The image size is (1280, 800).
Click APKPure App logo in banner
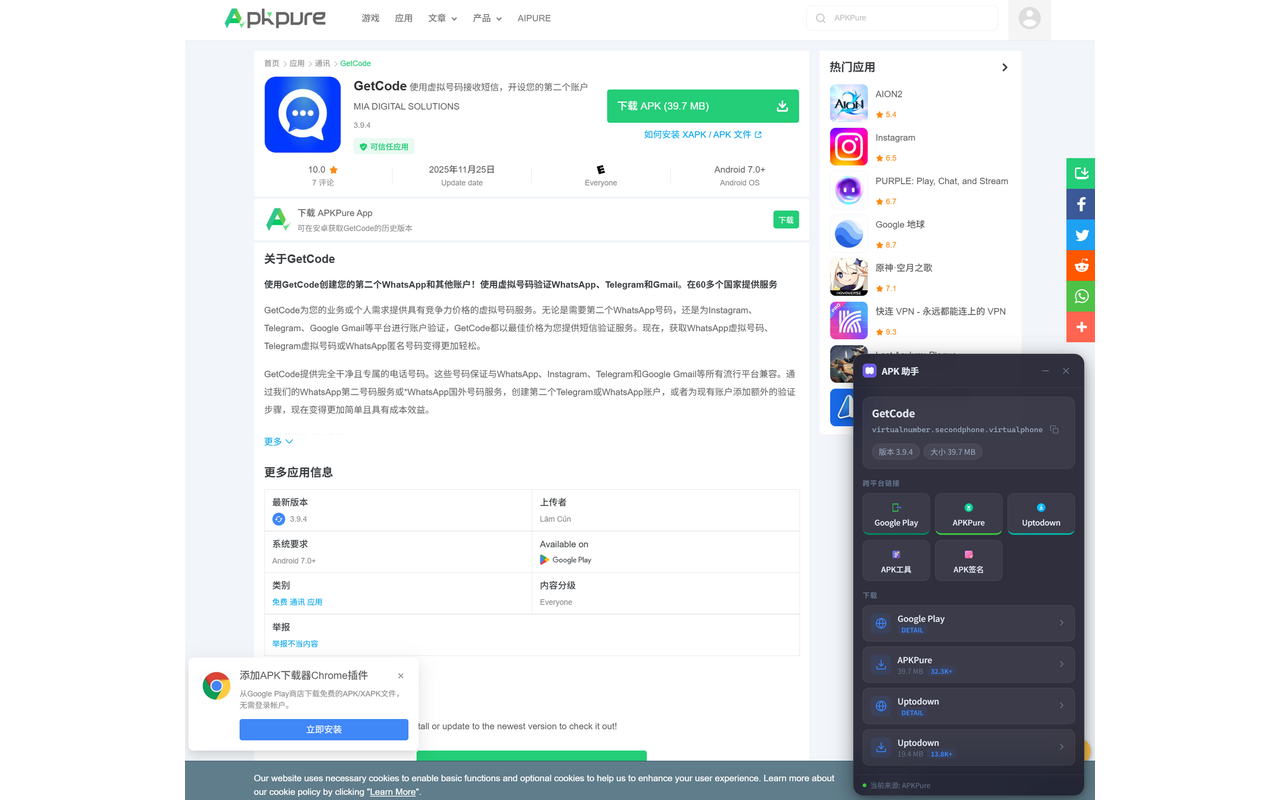tap(278, 219)
